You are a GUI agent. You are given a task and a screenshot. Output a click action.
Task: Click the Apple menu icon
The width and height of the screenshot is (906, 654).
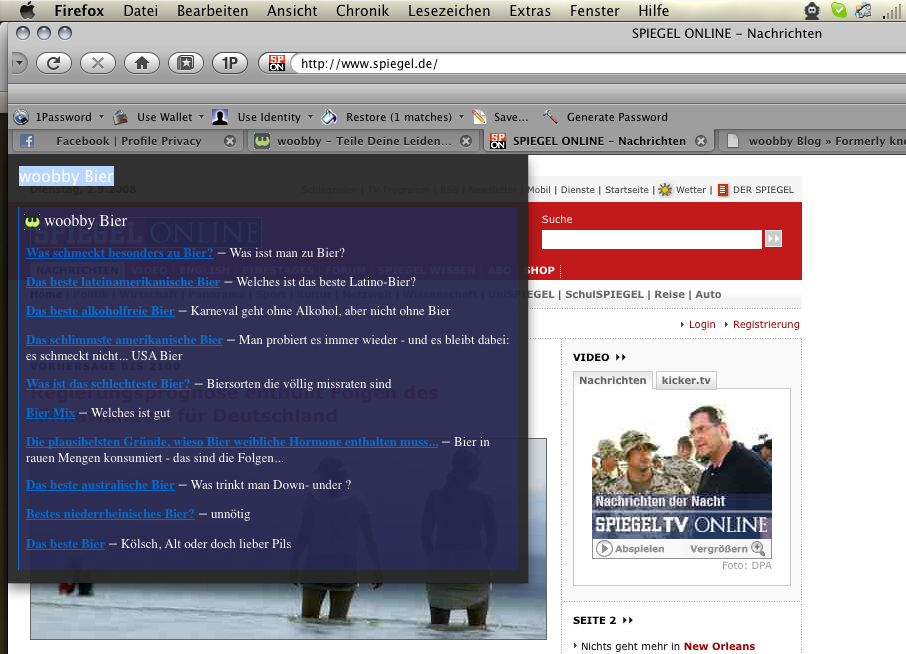pos(27,10)
